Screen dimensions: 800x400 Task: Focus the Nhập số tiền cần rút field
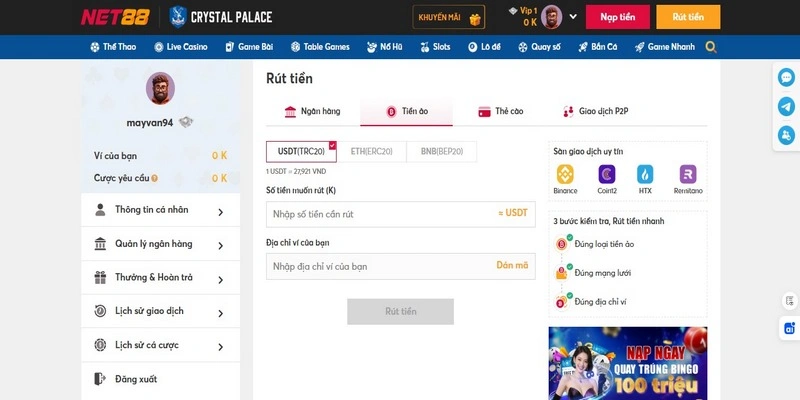click(401, 214)
